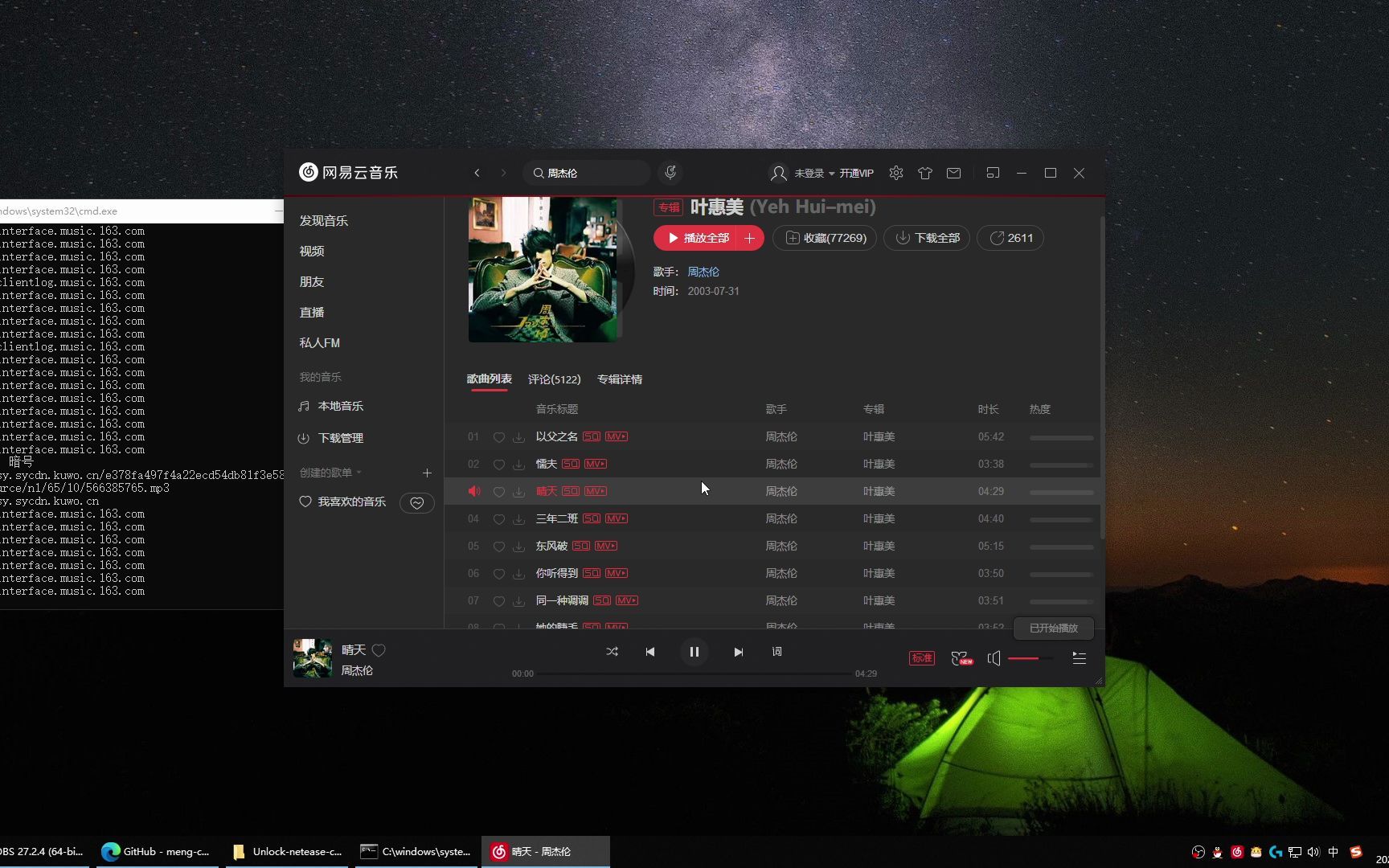This screenshot has width=1389, height=868.
Task: Expand the 未登录 account dropdown arrow
Action: point(832,174)
